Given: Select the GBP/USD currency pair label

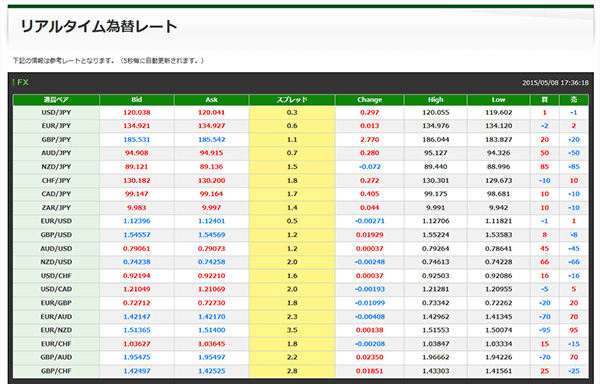Looking at the screenshot, I should 56,235.
